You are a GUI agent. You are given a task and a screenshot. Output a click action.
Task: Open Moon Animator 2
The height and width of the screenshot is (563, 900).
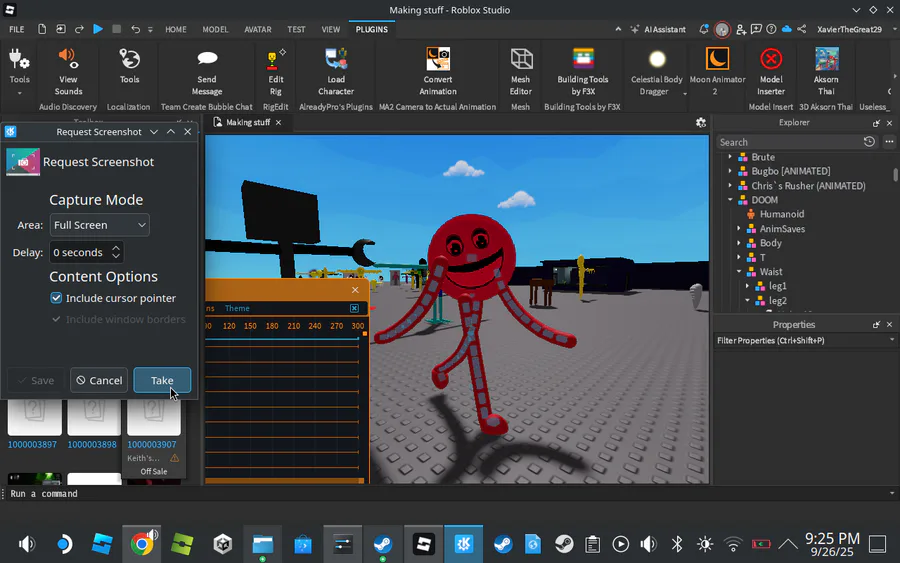[717, 71]
